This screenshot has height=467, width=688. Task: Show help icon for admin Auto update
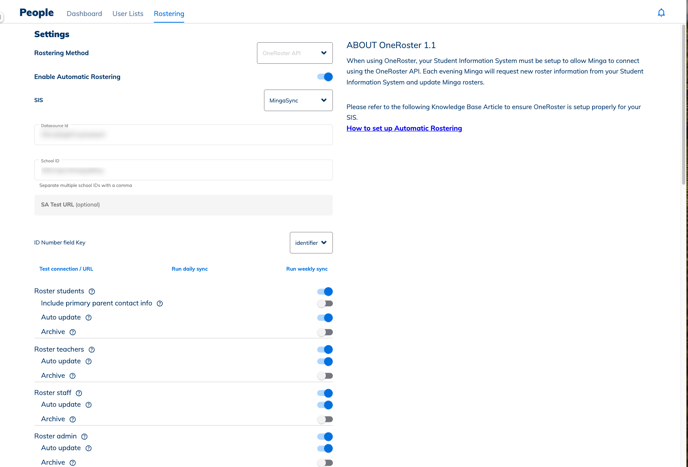pyautogui.click(x=89, y=449)
